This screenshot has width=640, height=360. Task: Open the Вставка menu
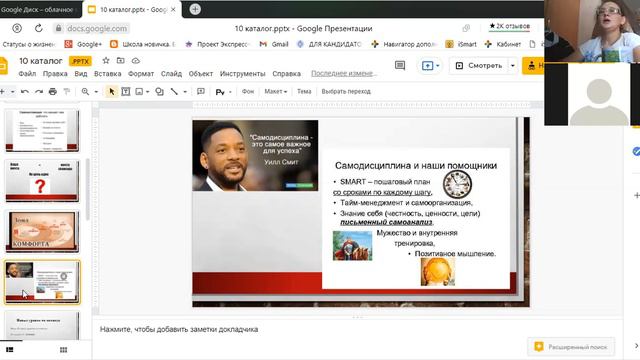107,74
